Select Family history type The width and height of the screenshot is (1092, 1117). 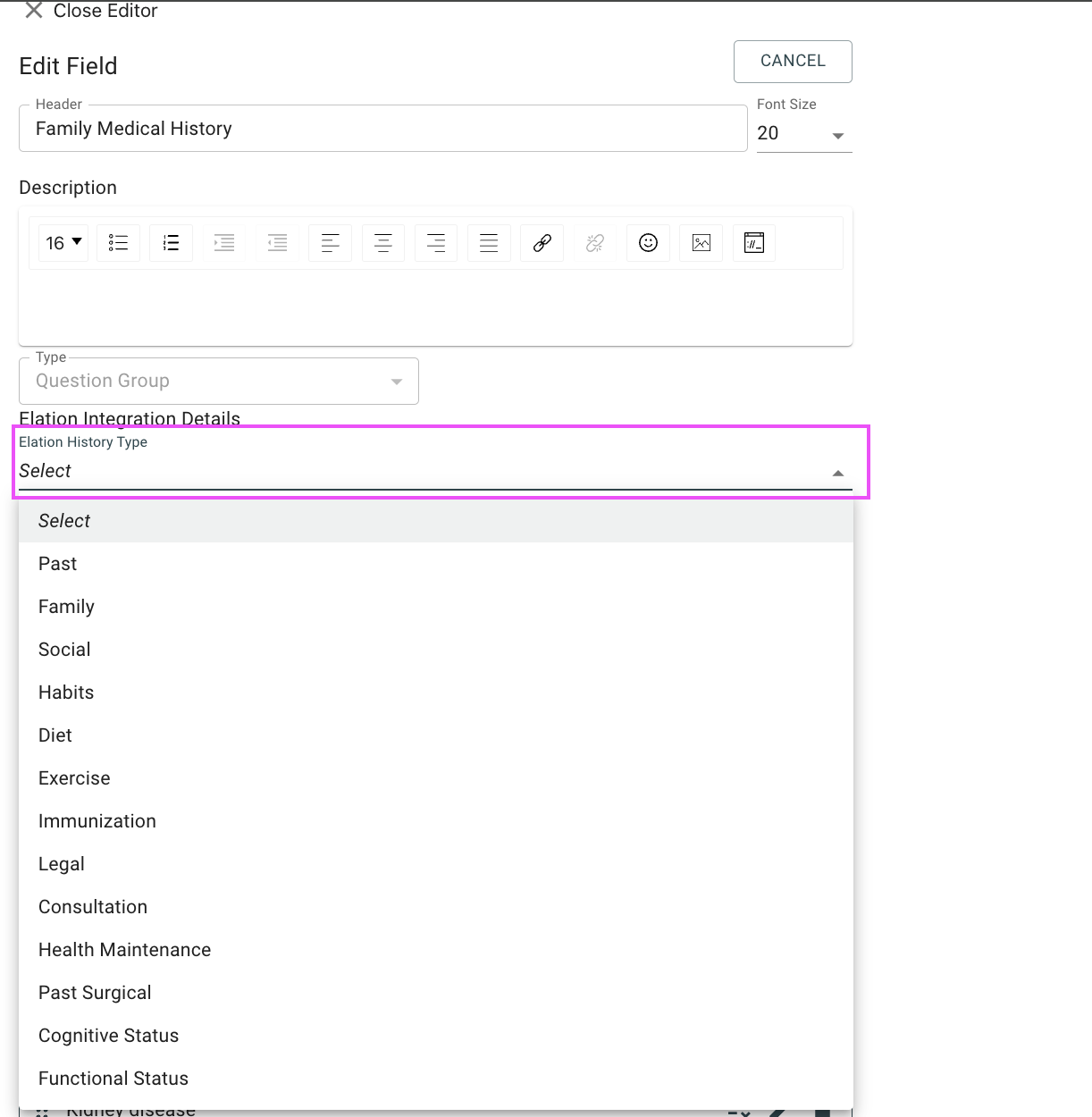pyautogui.click(x=436, y=607)
